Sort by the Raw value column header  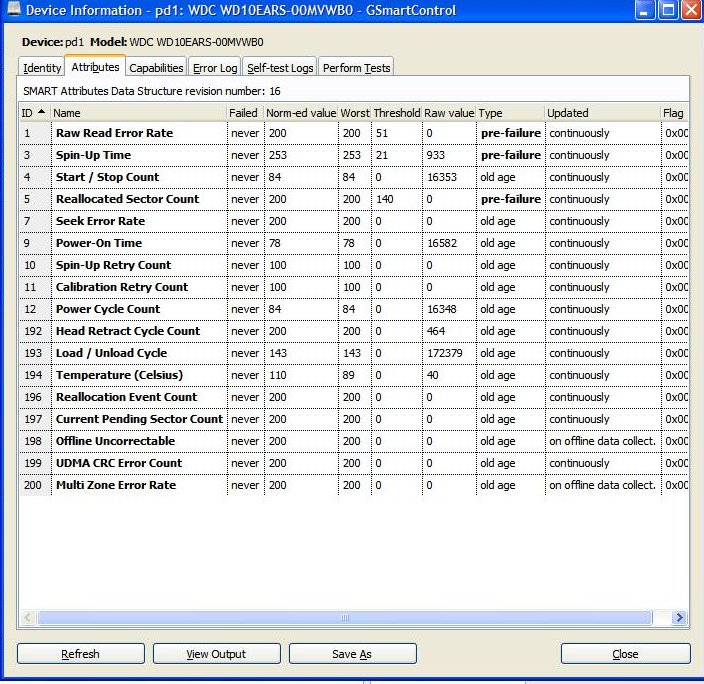coord(449,113)
